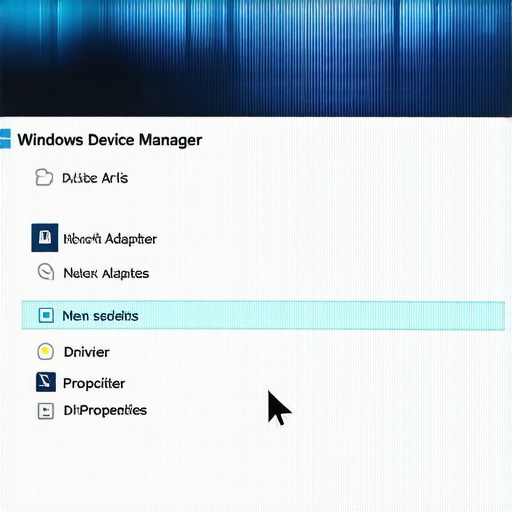512x512 pixels.
Task: Click the small document icon beside 'DhPropenties'
Action: pos(46,411)
